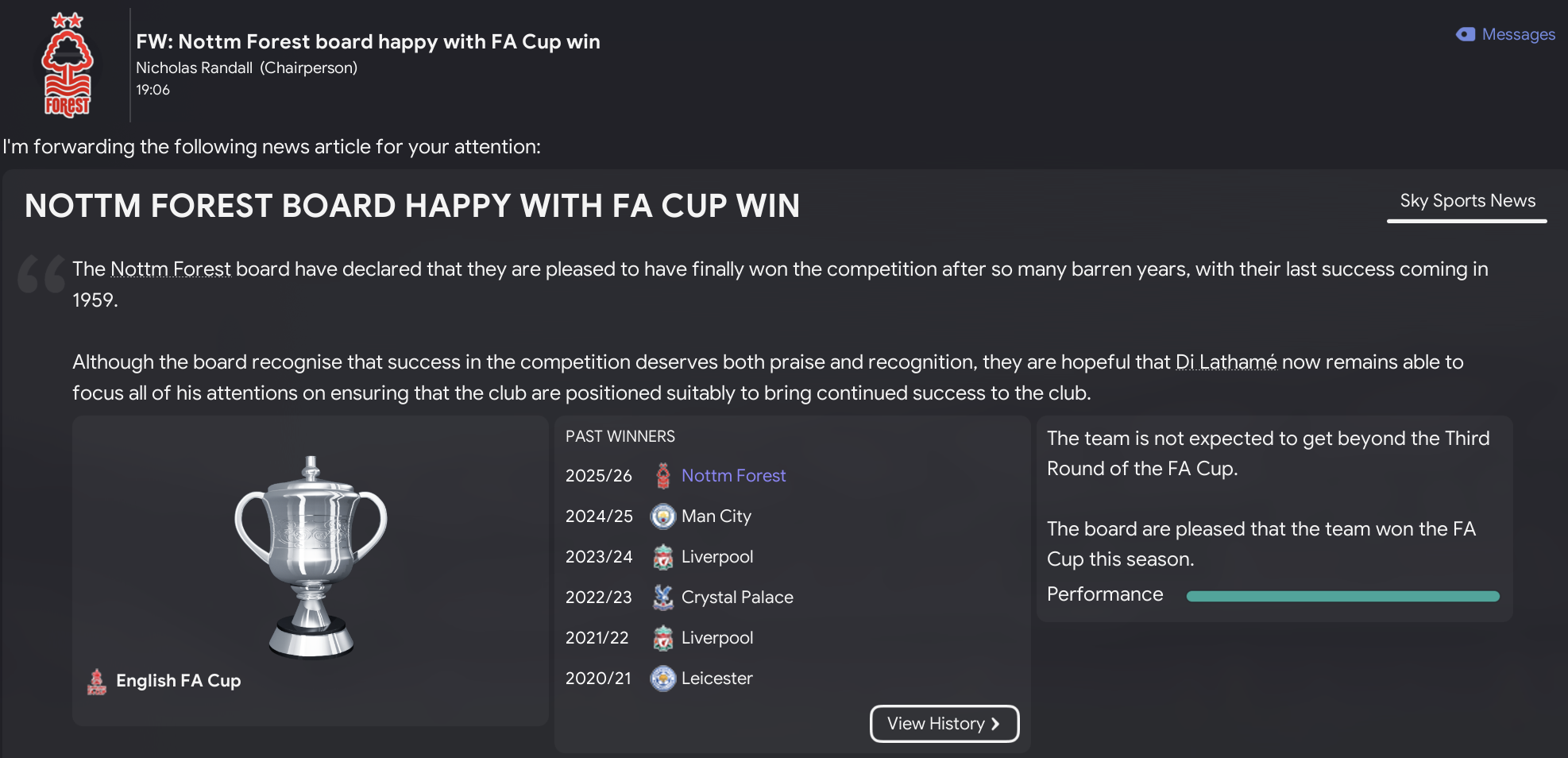
Task: Click Liverpool badge for 2023/24
Action: coord(663,557)
